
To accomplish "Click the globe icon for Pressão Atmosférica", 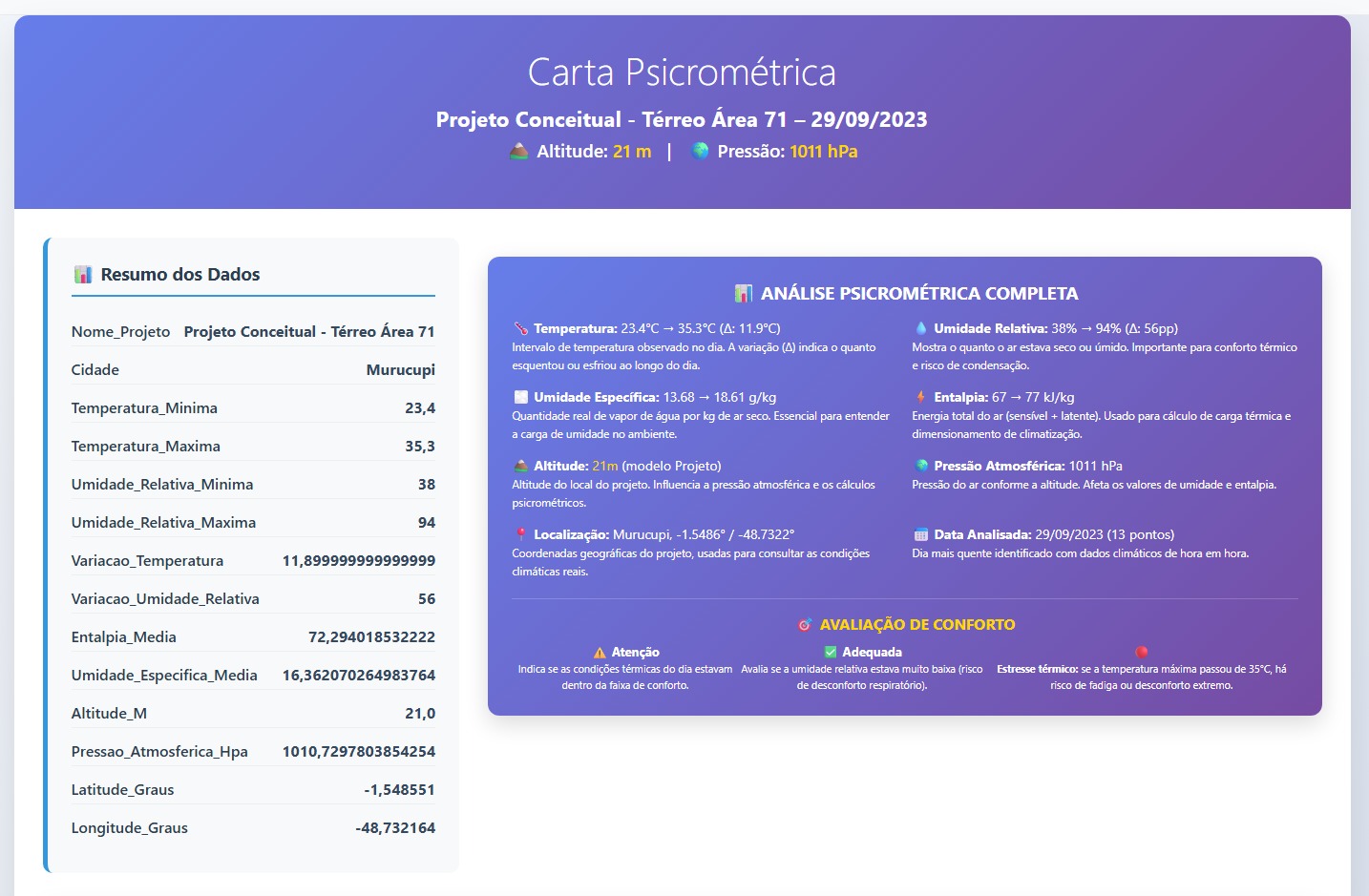I will point(920,466).
